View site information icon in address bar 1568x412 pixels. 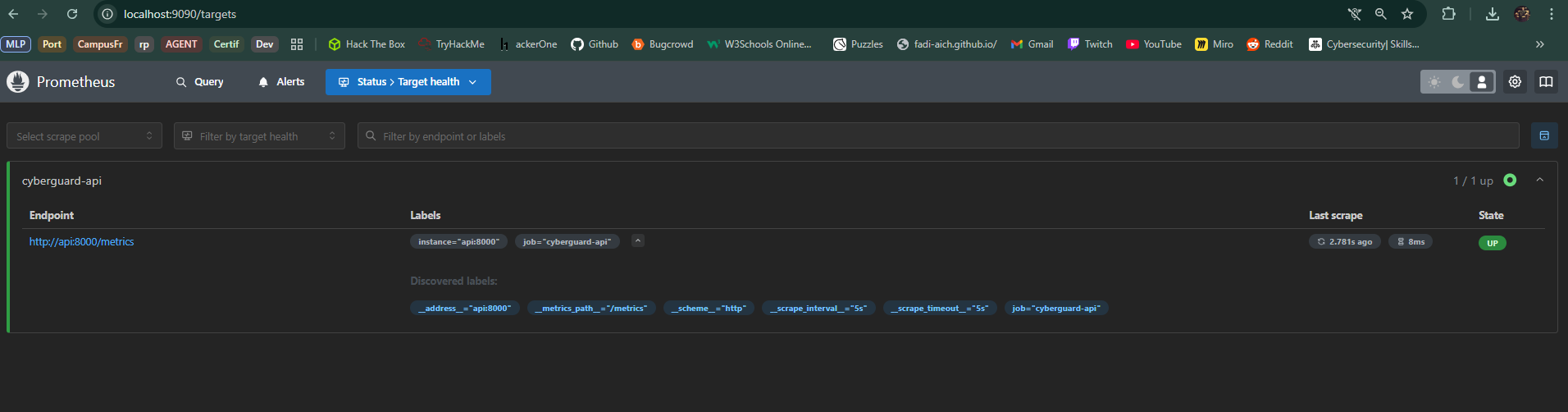click(x=107, y=14)
